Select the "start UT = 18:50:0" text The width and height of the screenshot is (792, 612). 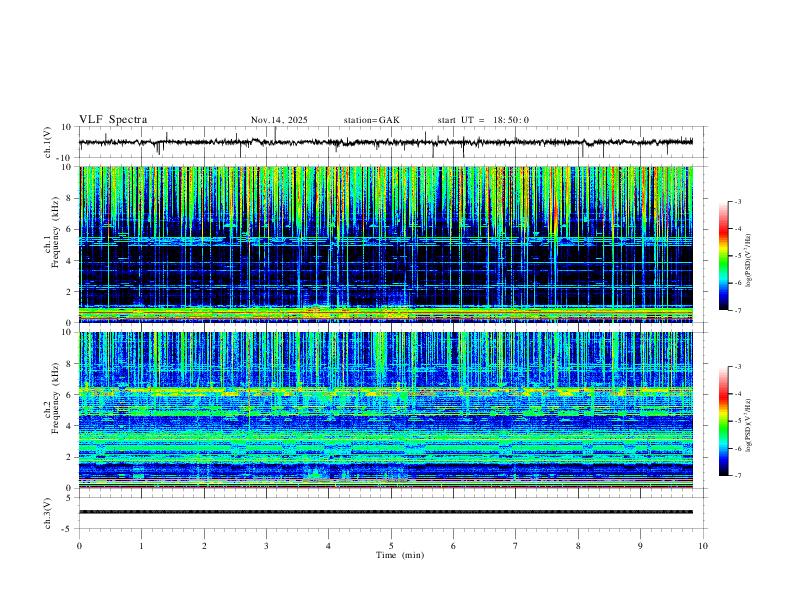(x=483, y=120)
